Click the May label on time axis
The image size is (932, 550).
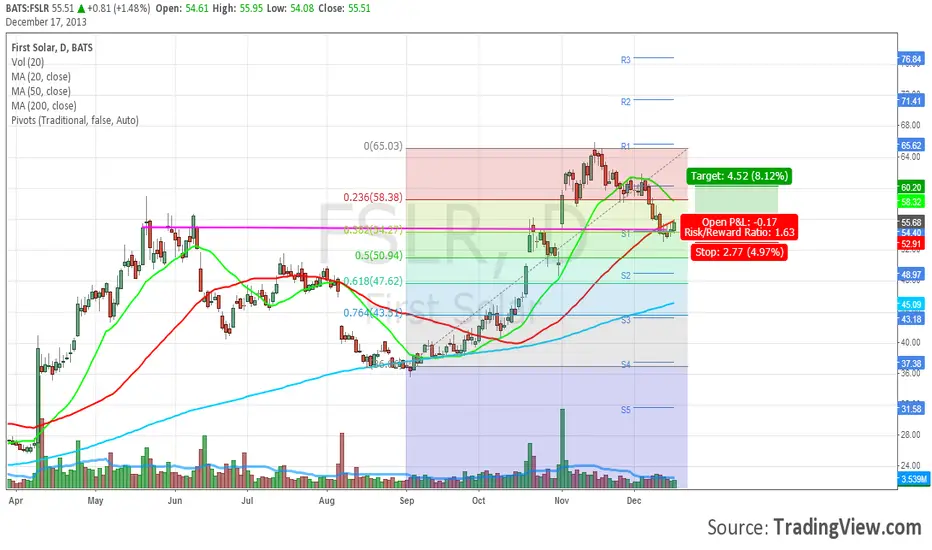click(95, 501)
